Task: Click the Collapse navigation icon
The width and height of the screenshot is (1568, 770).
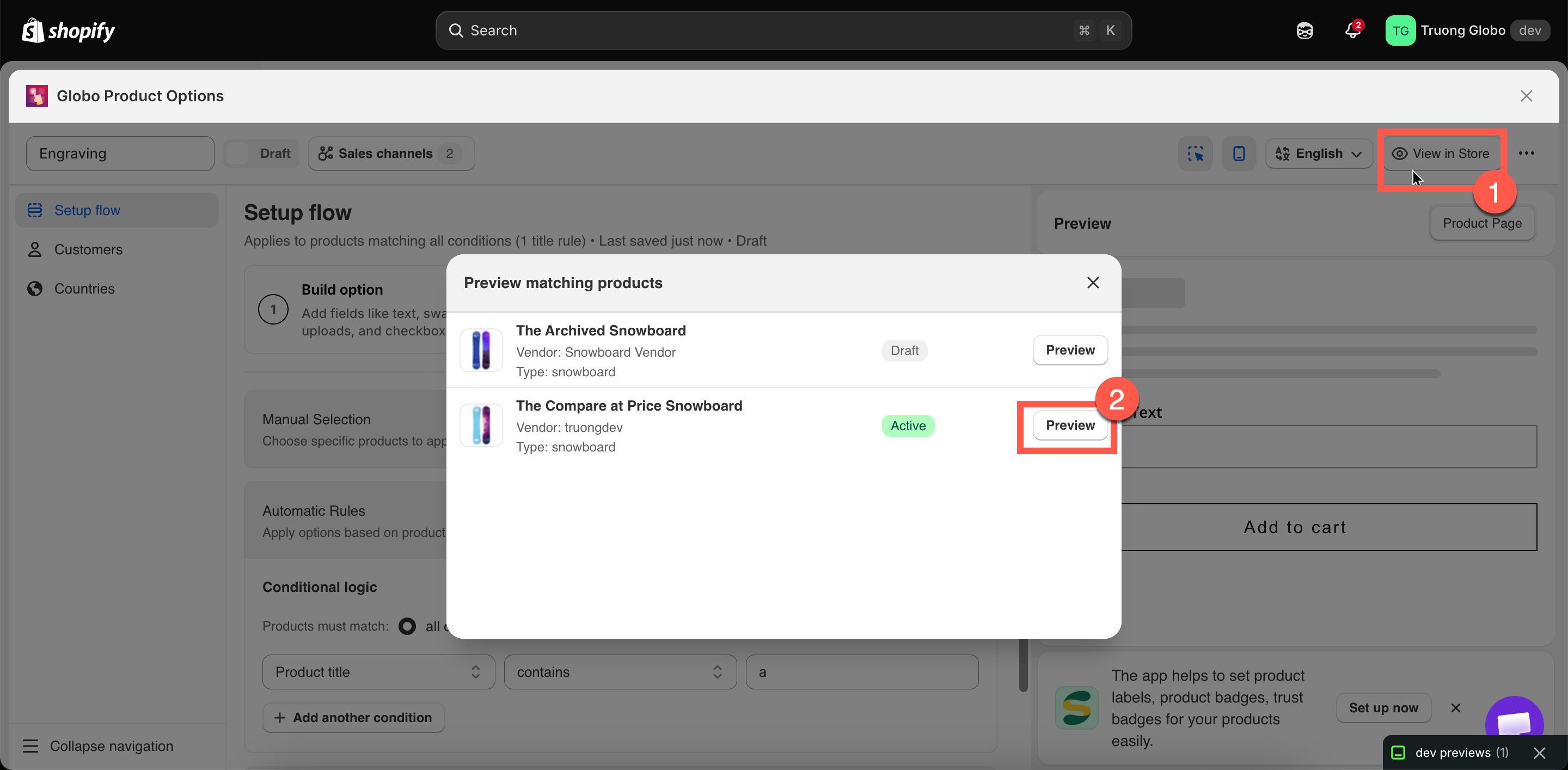Action: pos(30,745)
